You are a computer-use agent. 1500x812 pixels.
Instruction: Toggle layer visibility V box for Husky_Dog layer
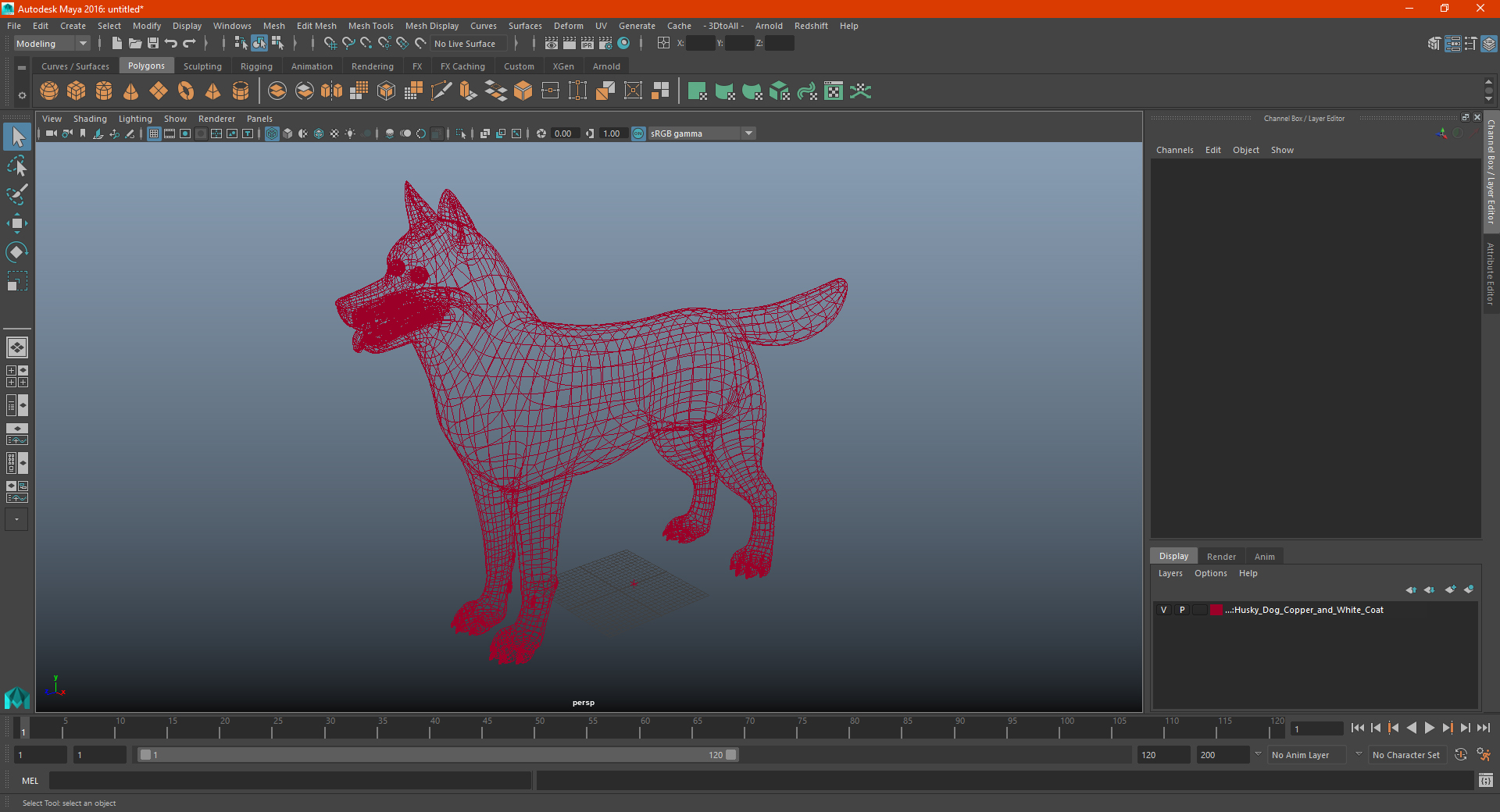(1163, 610)
